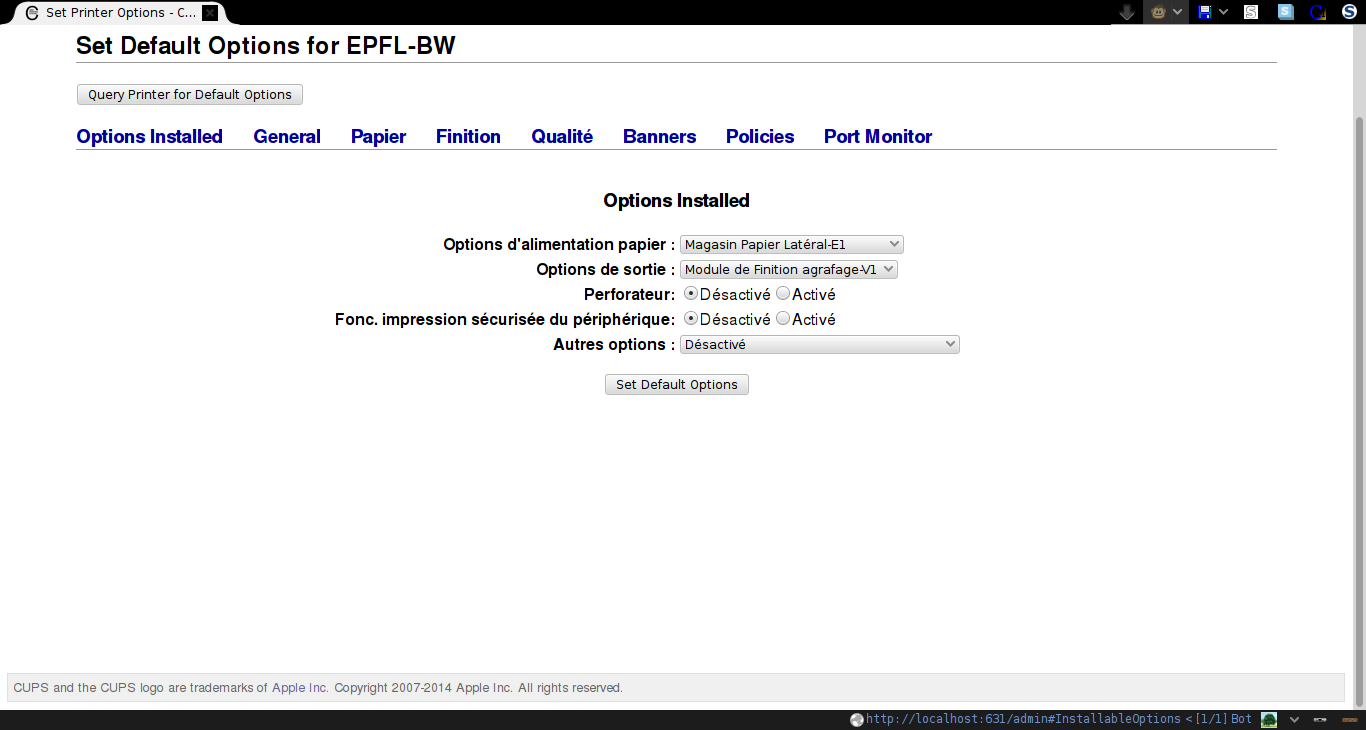The width and height of the screenshot is (1366, 730).
Task: Click the Set Default Options button
Action: [676, 384]
